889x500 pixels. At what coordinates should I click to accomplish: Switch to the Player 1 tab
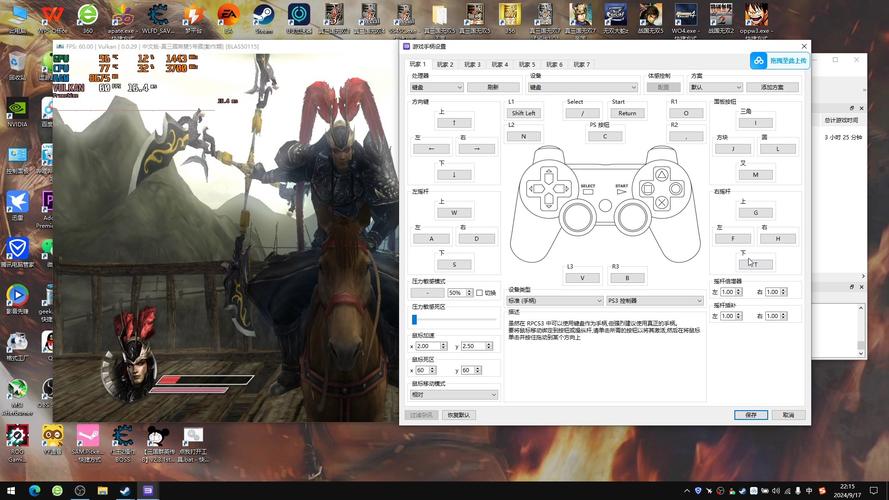pyautogui.click(x=417, y=64)
